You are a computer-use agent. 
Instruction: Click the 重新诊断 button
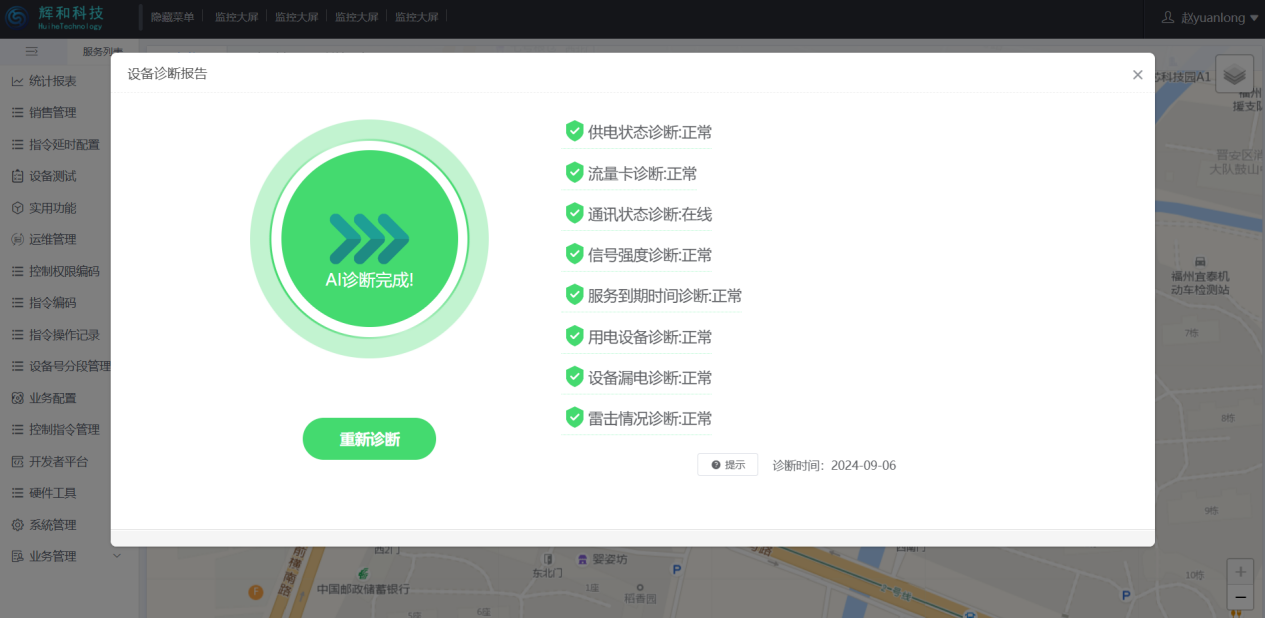tap(369, 439)
